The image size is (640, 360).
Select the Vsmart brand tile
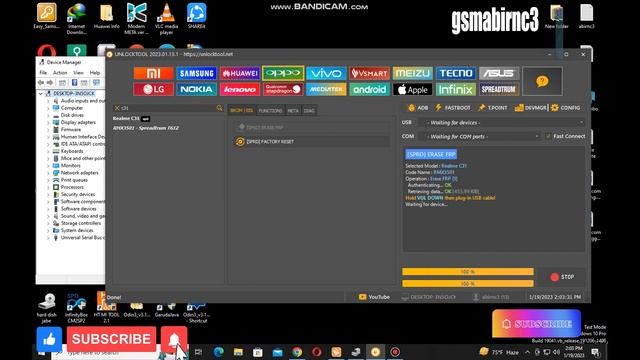369,73
